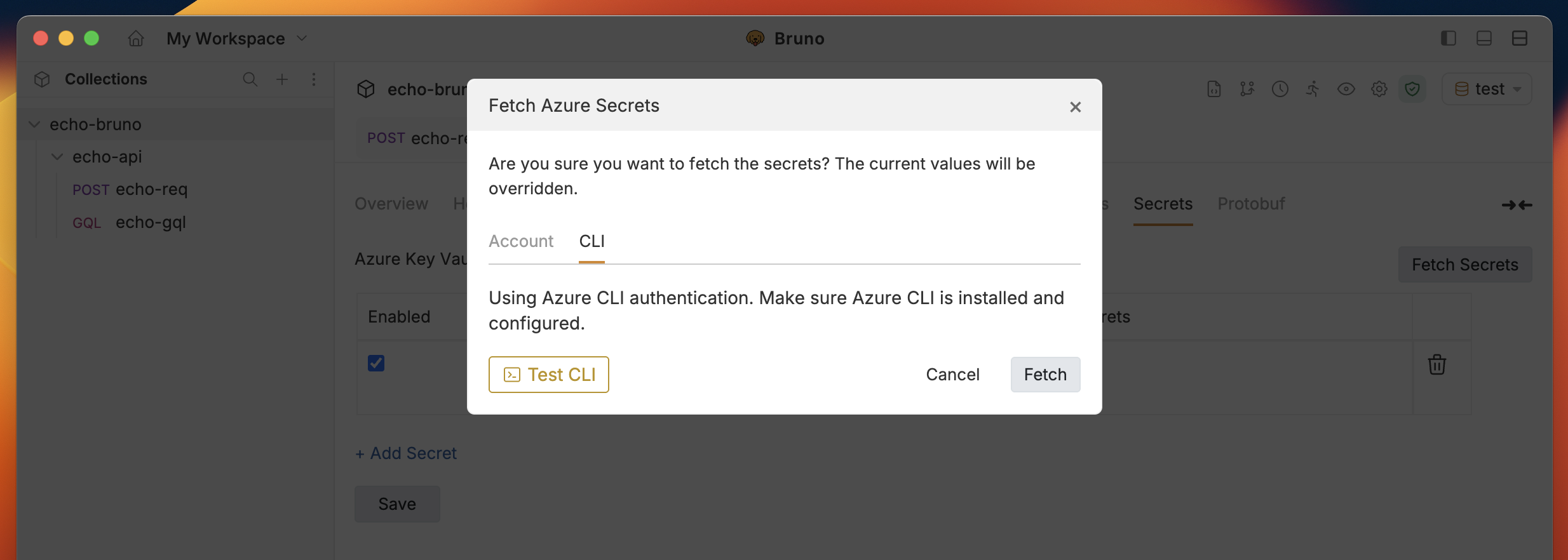
Task: Open collection settings gear icon
Action: pos(1379,89)
